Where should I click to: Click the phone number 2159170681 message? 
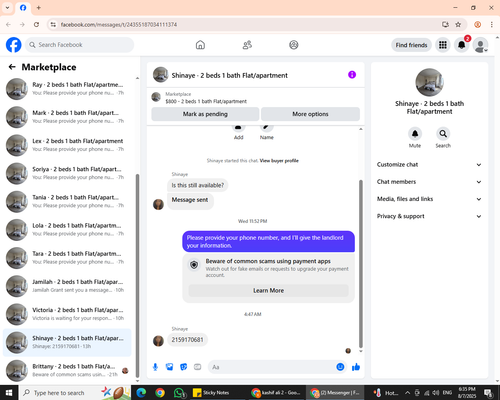click(187, 340)
